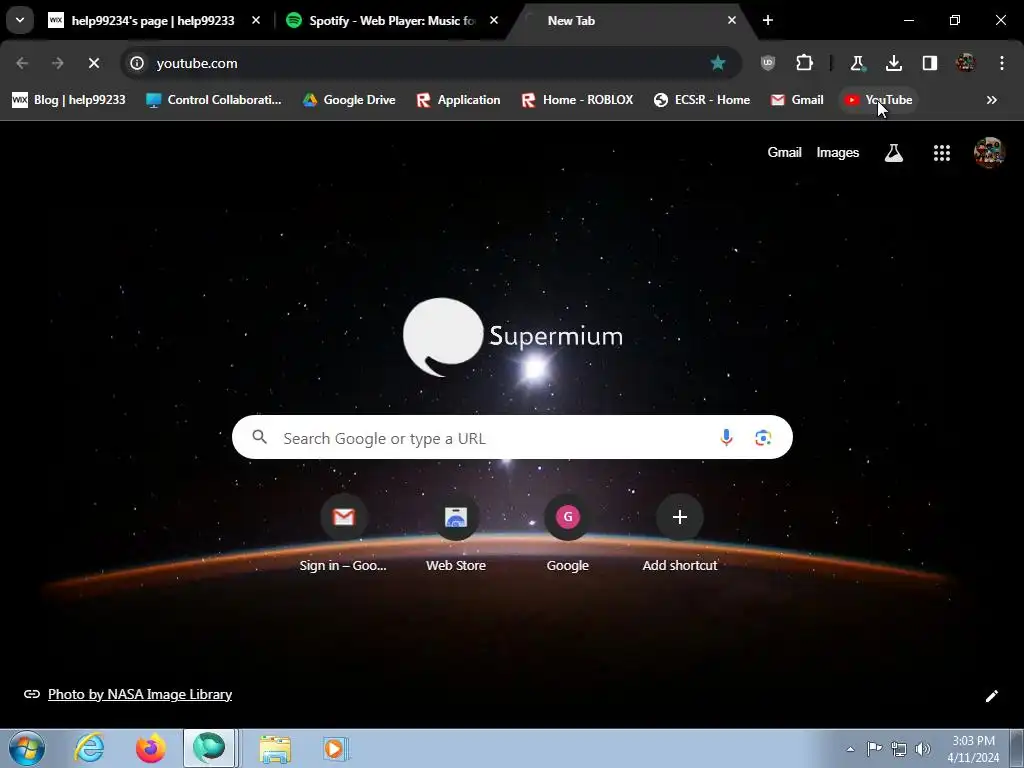
Task: Toggle the bookmark star icon
Action: [718, 63]
